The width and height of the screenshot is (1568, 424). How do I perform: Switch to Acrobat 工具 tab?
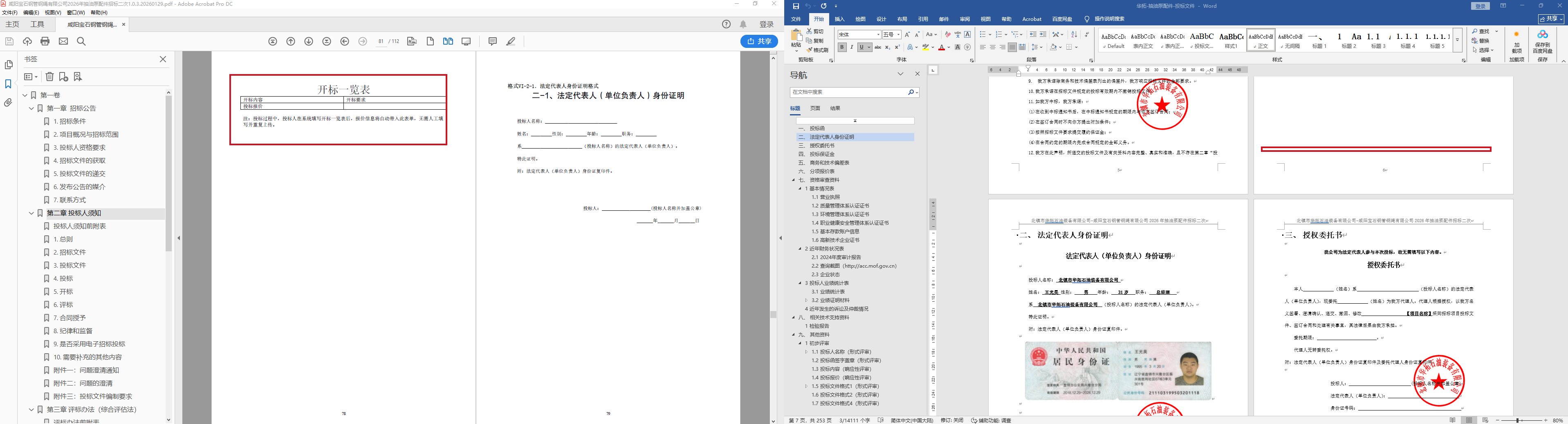[37, 25]
